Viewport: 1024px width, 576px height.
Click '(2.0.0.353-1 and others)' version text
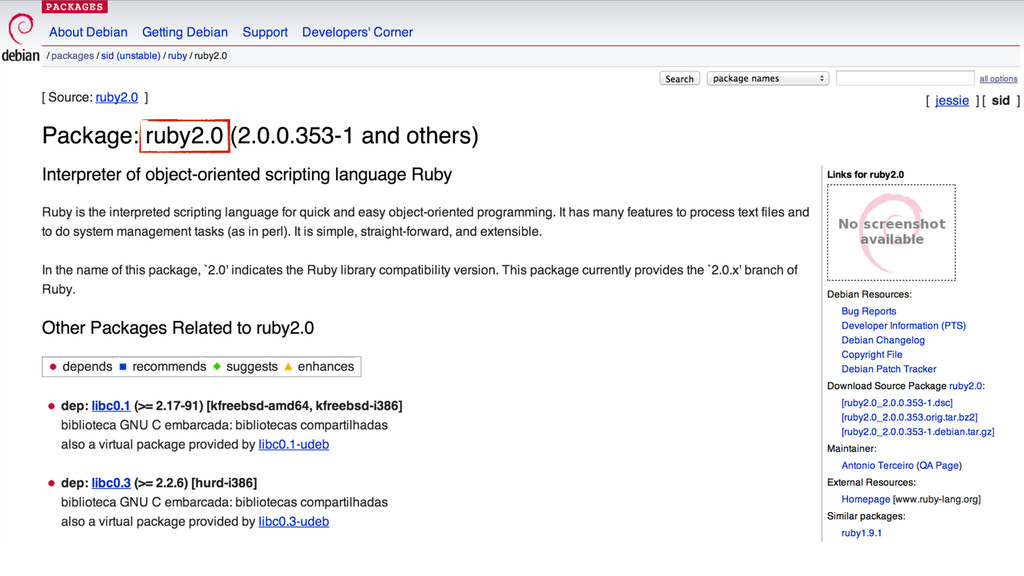(x=355, y=136)
